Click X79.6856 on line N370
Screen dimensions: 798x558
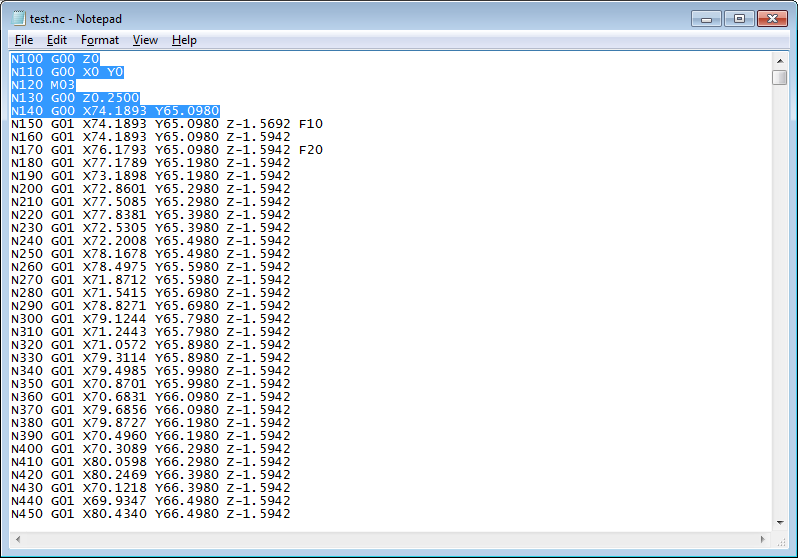coord(115,409)
